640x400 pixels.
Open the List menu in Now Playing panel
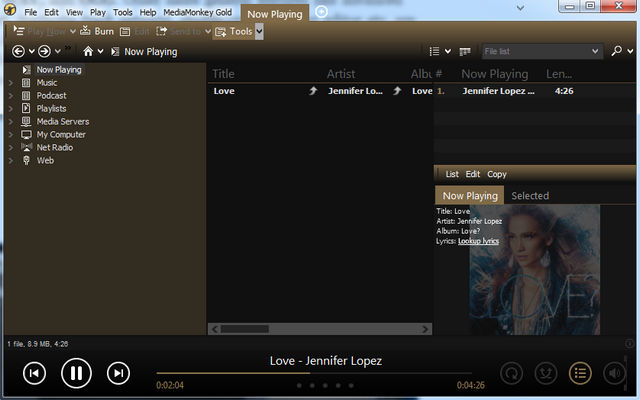pos(452,174)
